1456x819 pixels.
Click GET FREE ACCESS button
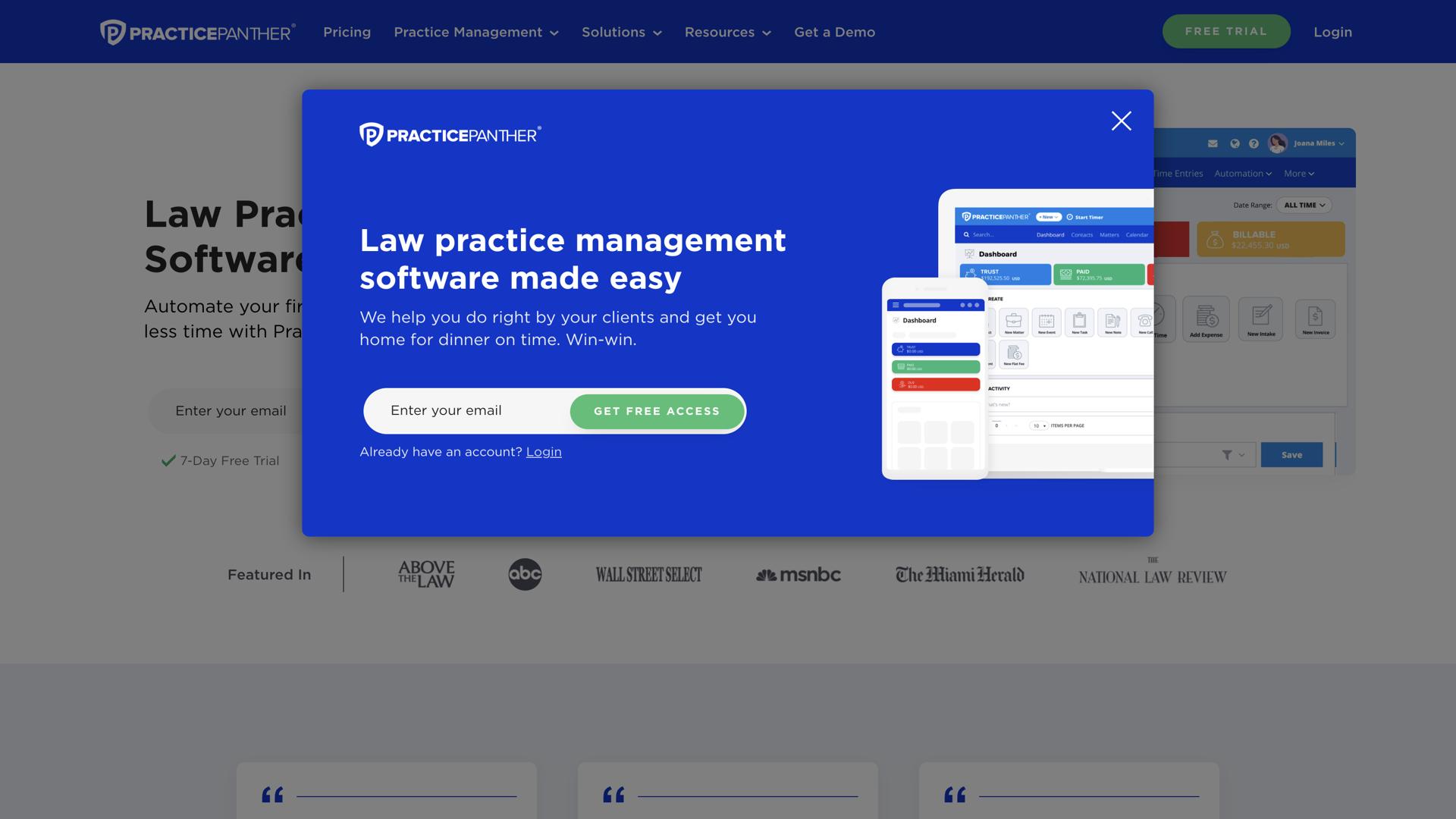[657, 411]
